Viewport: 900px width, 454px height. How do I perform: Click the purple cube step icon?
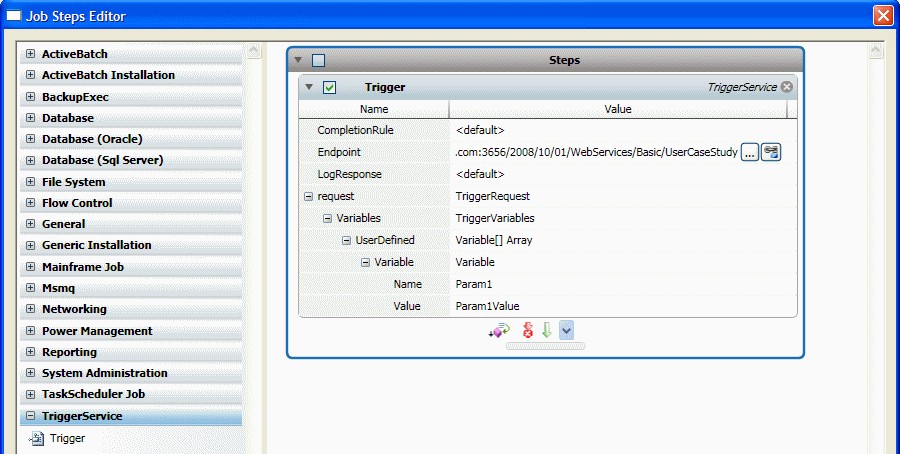click(499, 331)
